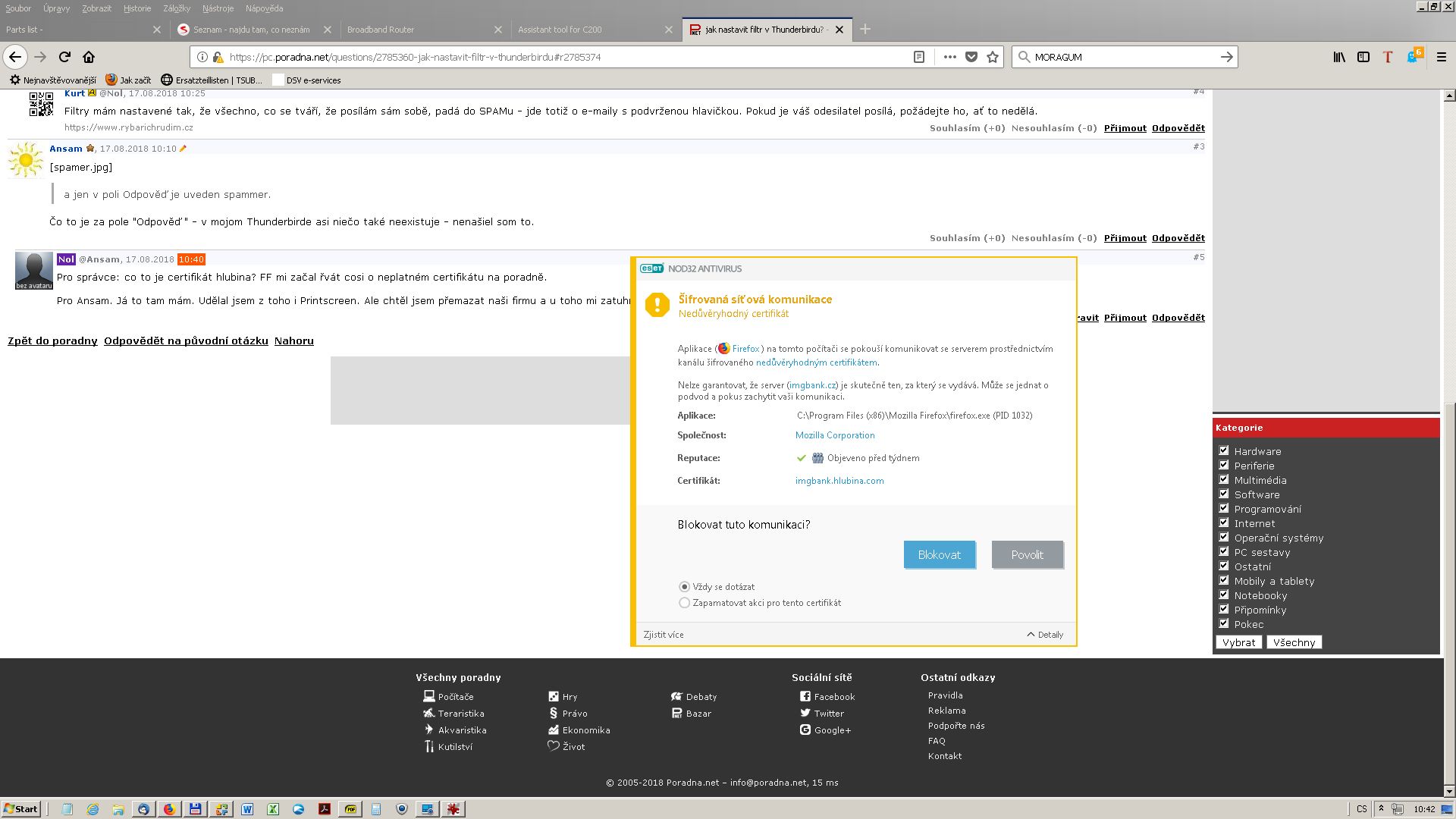Click the Povolit button
The image size is (1456, 819).
click(x=1027, y=554)
